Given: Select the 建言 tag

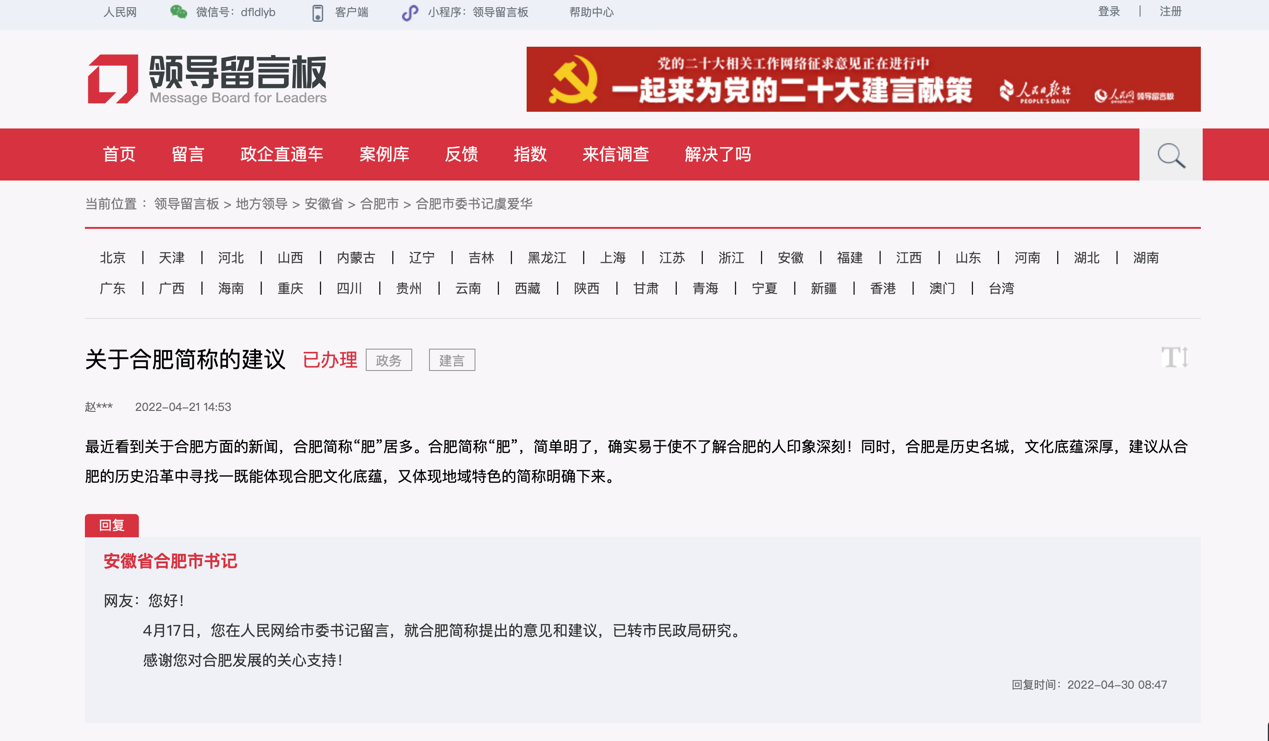Looking at the screenshot, I should [x=451, y=360].
